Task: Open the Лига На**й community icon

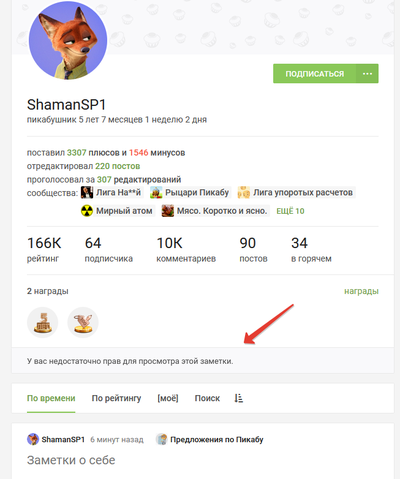Action: pos(87,193)
